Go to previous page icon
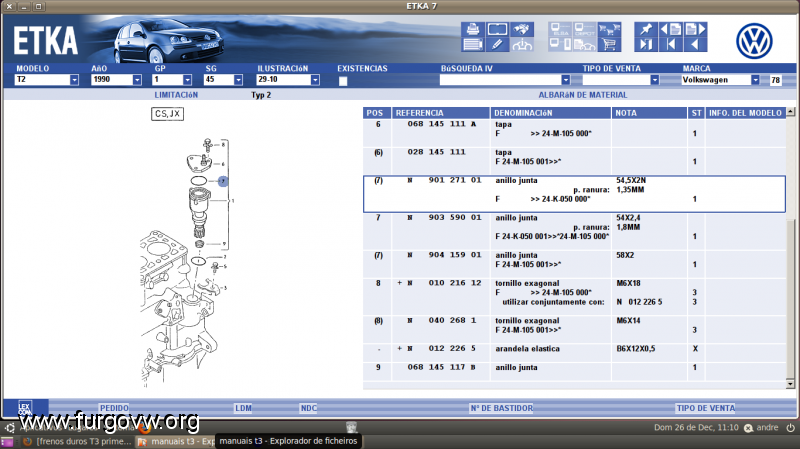This screenshot has width=800, height=449. tap(670, 29)
